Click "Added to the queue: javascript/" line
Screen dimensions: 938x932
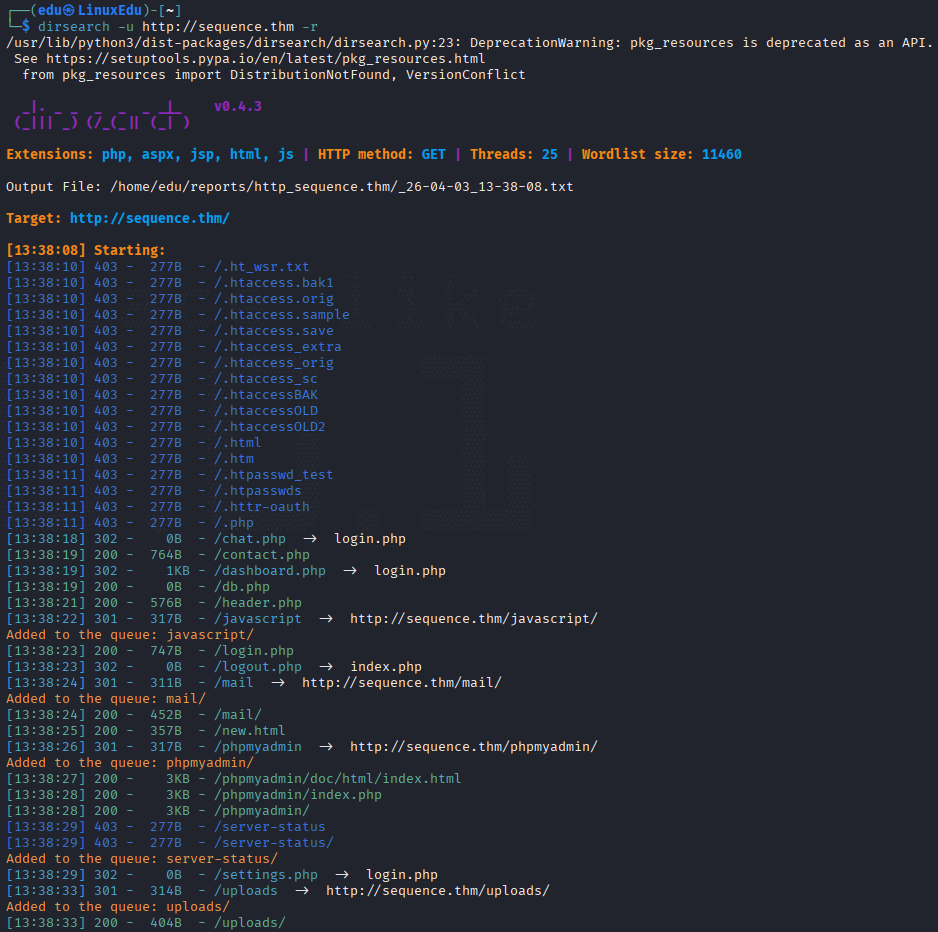pyautogui.click(x=130, y=635)
